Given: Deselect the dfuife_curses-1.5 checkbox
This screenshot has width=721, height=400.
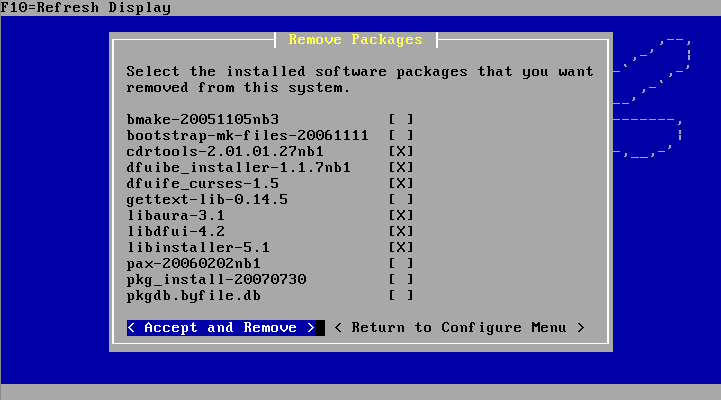Looking at the screenshot, I should click(x=401, y=183).
